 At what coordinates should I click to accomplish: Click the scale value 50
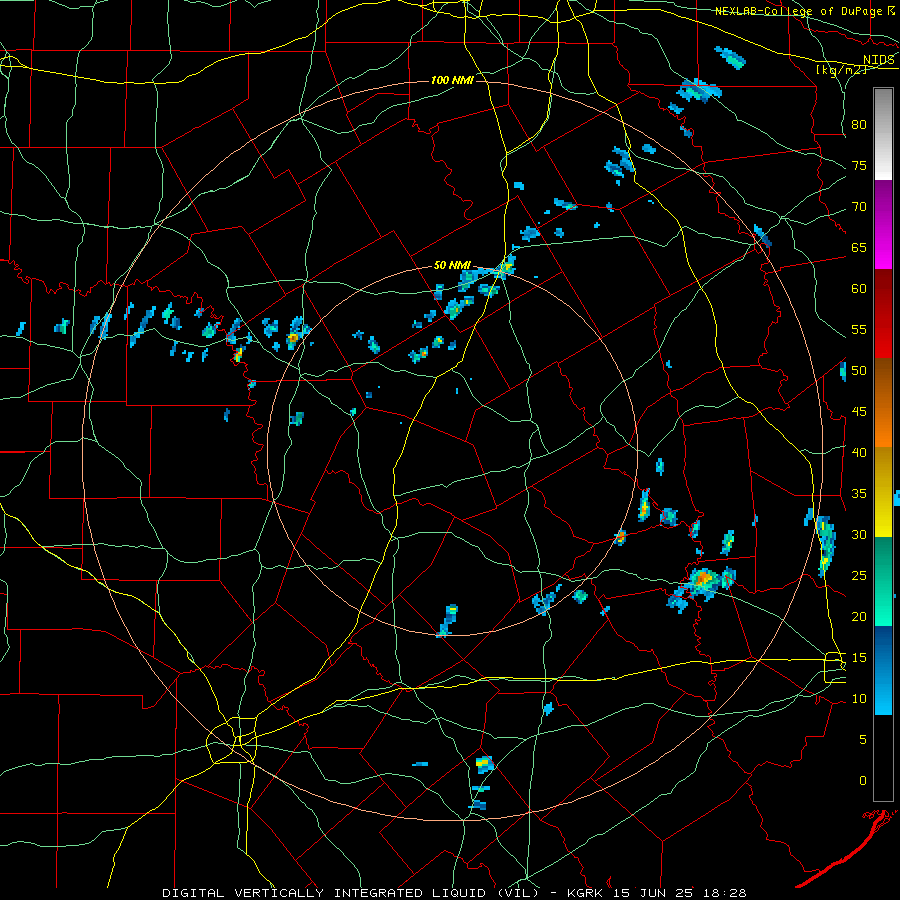[x=859, y=371]
